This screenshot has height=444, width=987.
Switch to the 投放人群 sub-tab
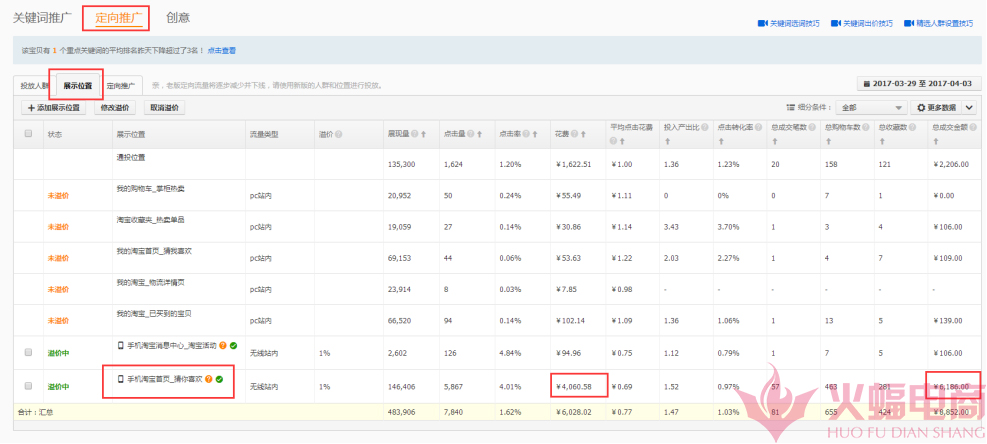(34, 86)
